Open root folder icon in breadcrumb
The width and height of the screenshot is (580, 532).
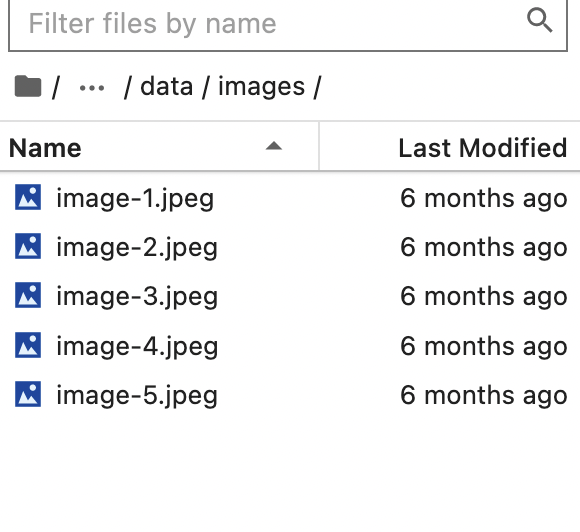[28, 86]
